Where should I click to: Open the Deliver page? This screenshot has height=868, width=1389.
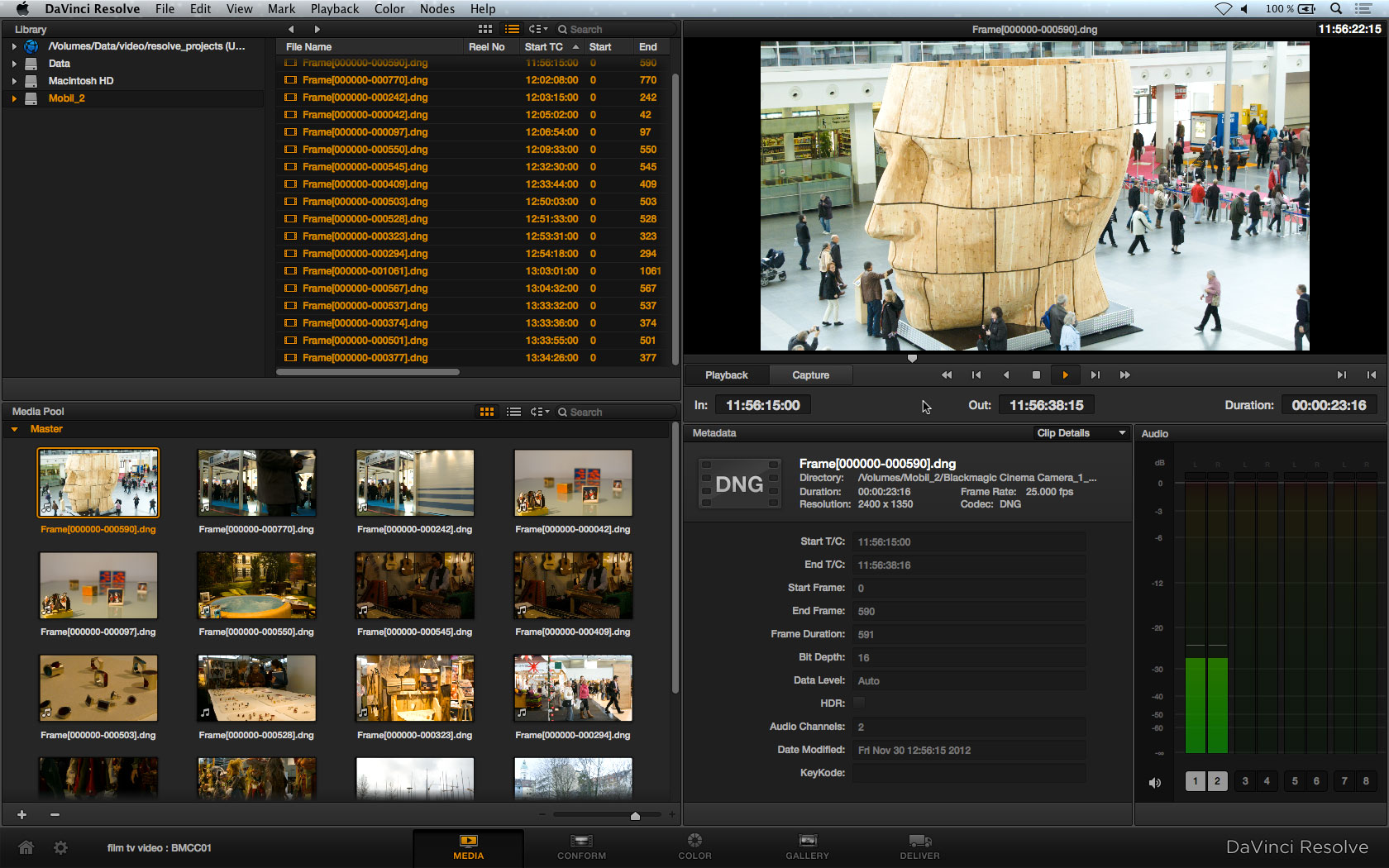point(919,846)
